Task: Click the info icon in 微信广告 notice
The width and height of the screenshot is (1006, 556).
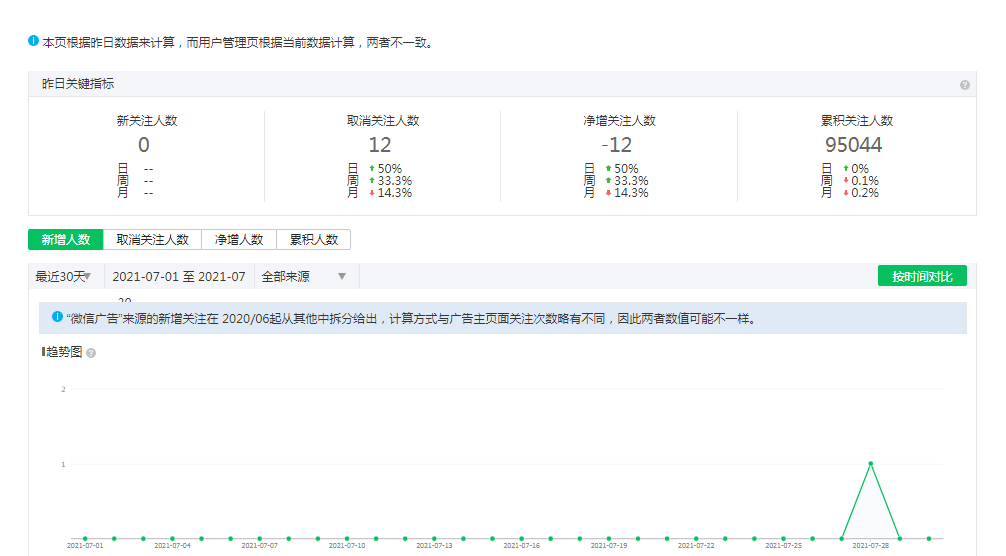Action: (x=57, y=317)
